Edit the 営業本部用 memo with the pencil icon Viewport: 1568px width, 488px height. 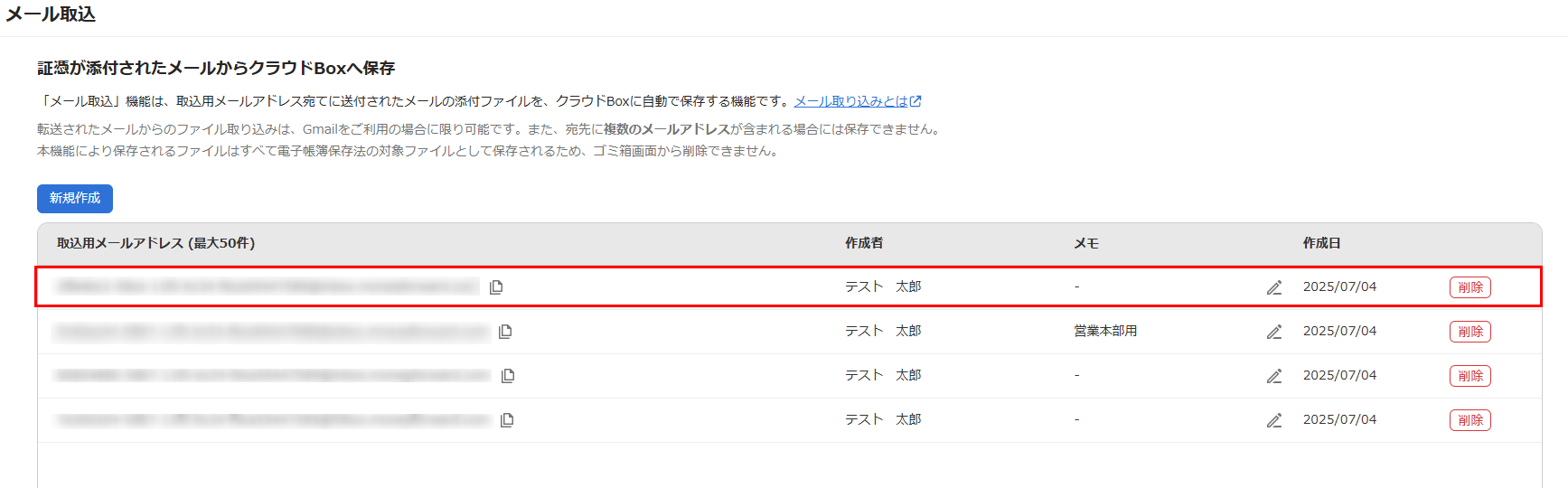[1274, 332]
